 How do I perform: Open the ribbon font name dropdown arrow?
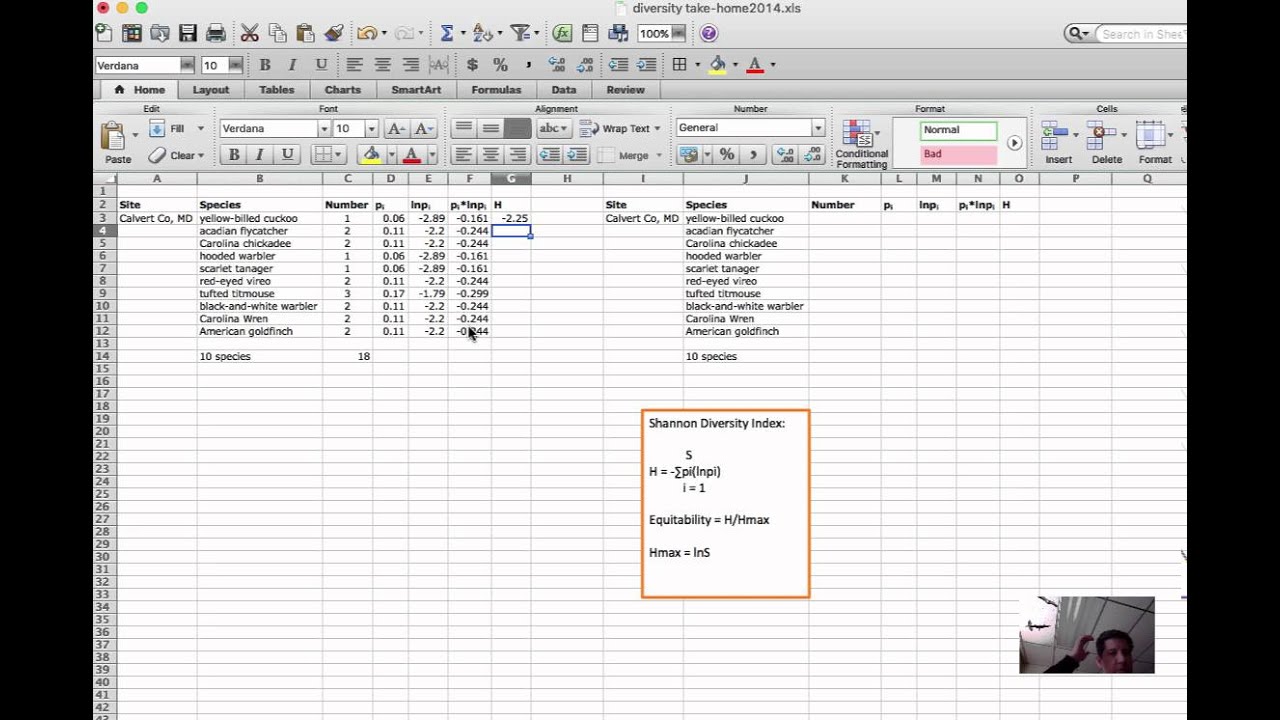click(x=323, y=129)
